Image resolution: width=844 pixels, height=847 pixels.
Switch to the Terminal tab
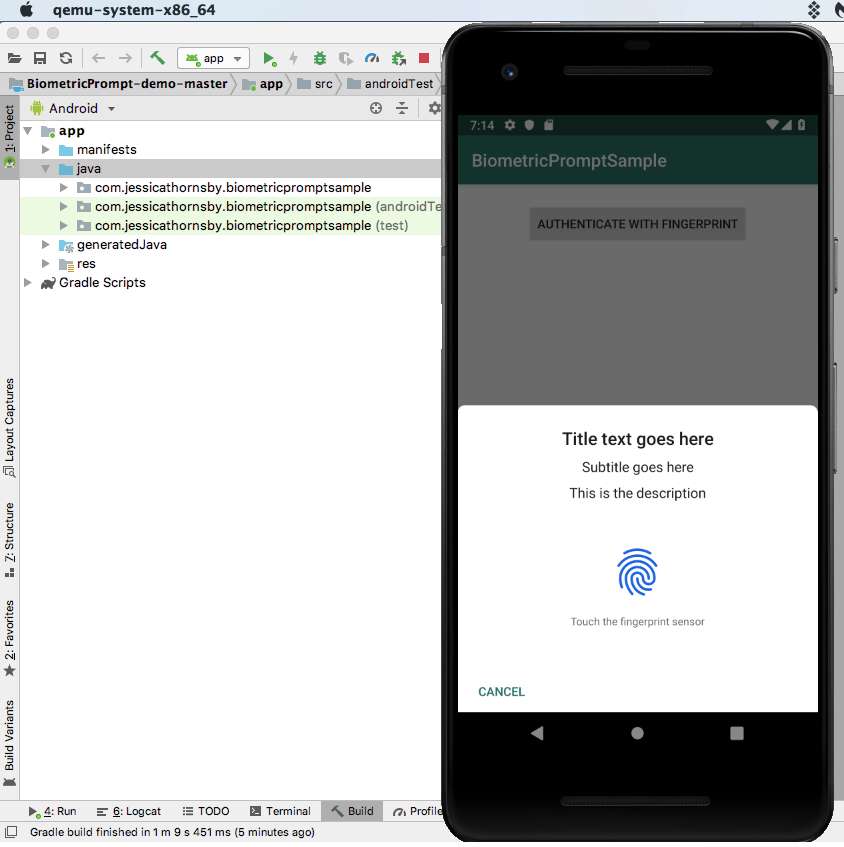coord(280,811)
